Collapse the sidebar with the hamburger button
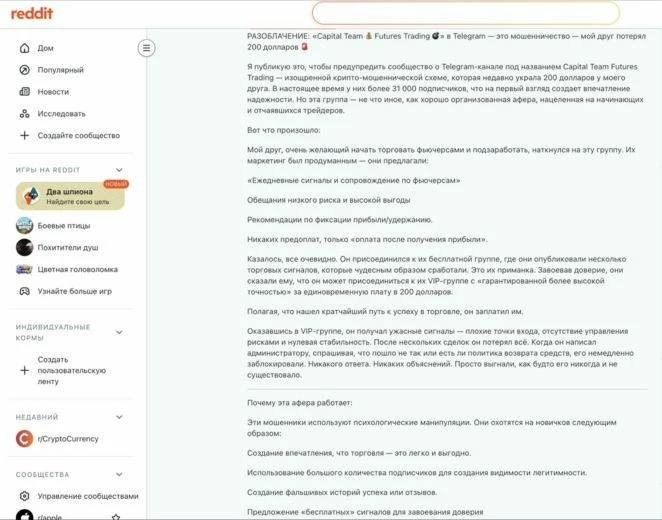This screenshot has width=662, height=520. click(x=147, y=48)
